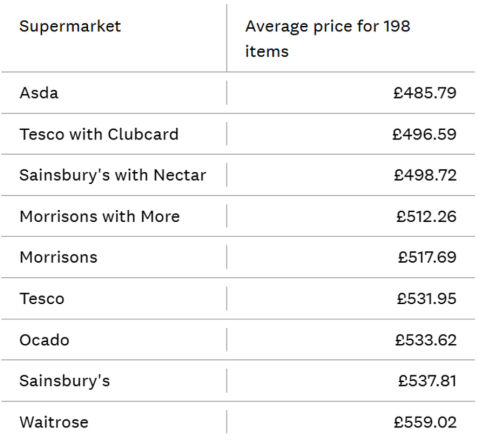Viewport: 479px width, 448px height.
Task: Select the plain Sainsbury's row name
Action: 64,381
